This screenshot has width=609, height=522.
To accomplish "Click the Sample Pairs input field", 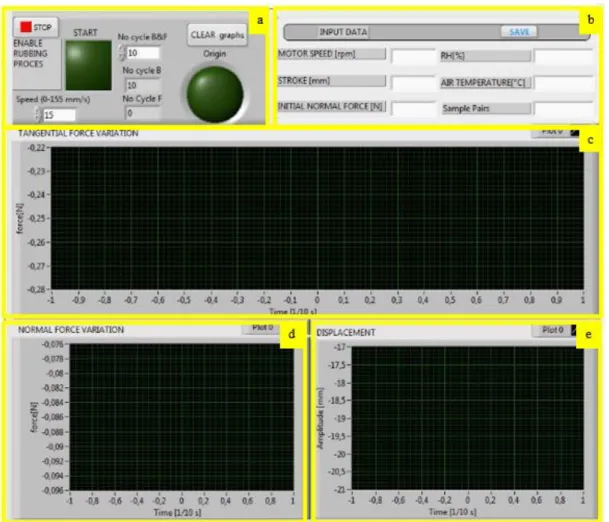I will (563, 109).
